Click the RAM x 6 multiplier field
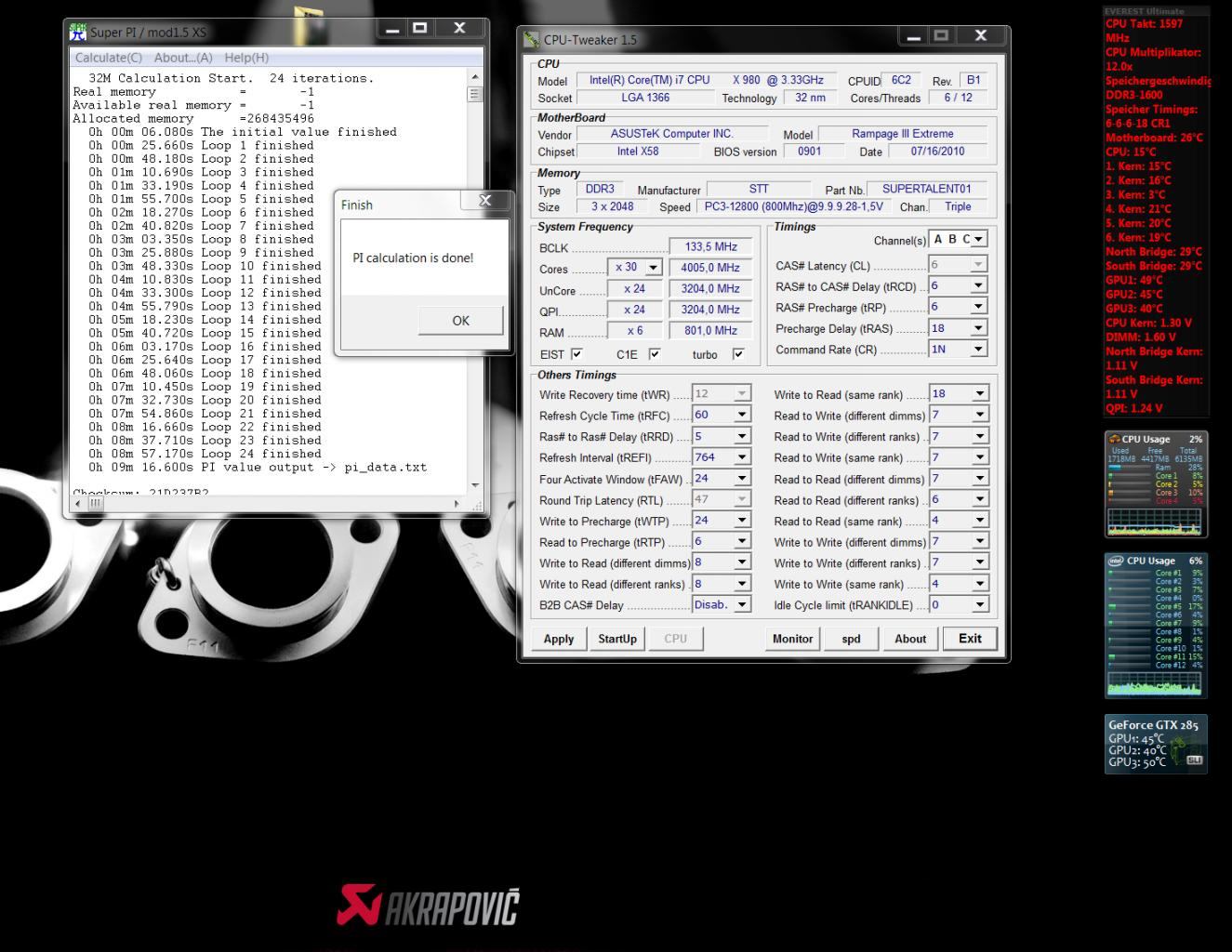 (634, 331)
